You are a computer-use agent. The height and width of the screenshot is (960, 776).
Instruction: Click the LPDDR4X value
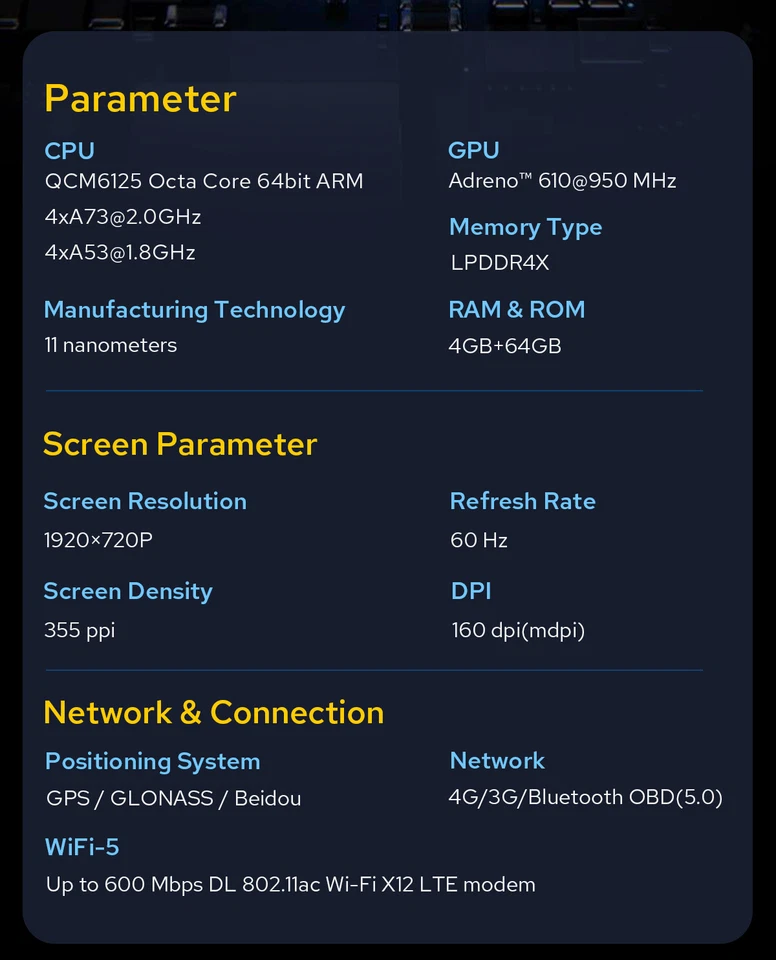(499, 263)
